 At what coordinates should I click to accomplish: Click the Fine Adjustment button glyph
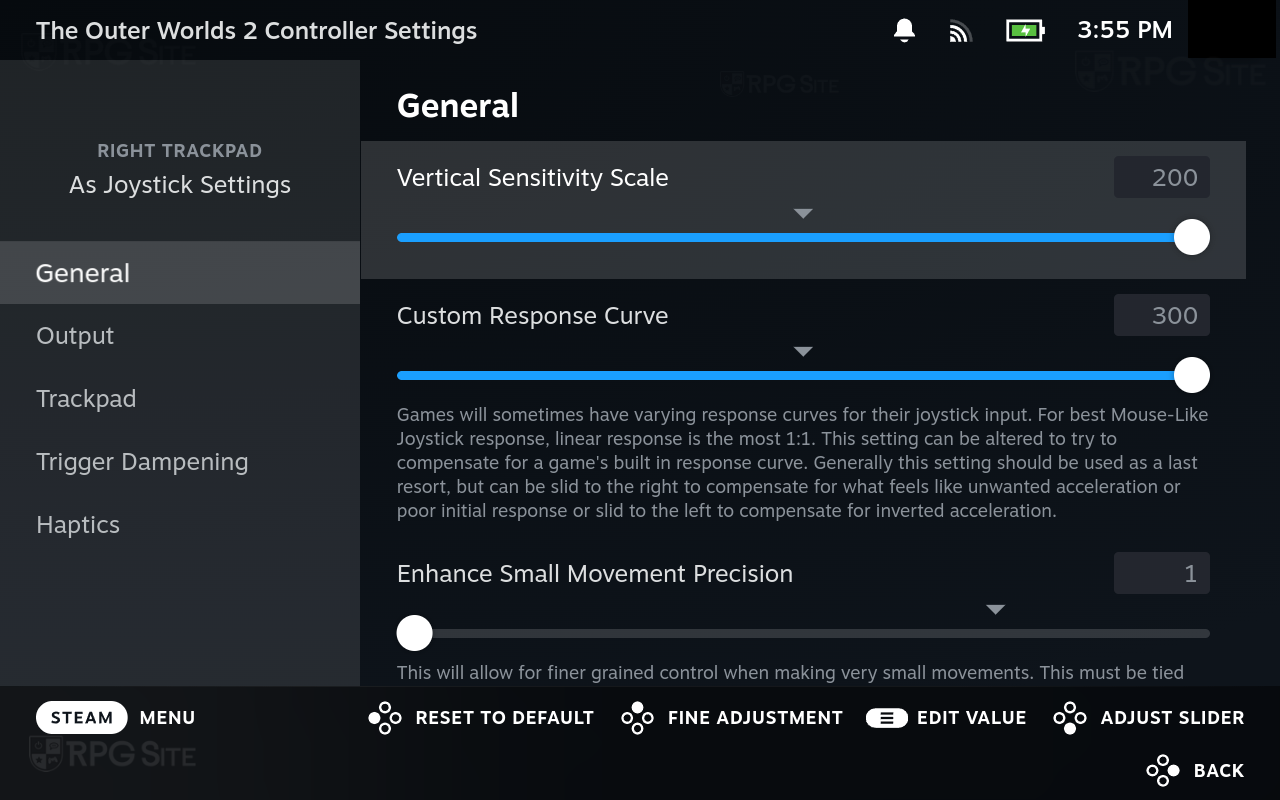tap(637, 718)
